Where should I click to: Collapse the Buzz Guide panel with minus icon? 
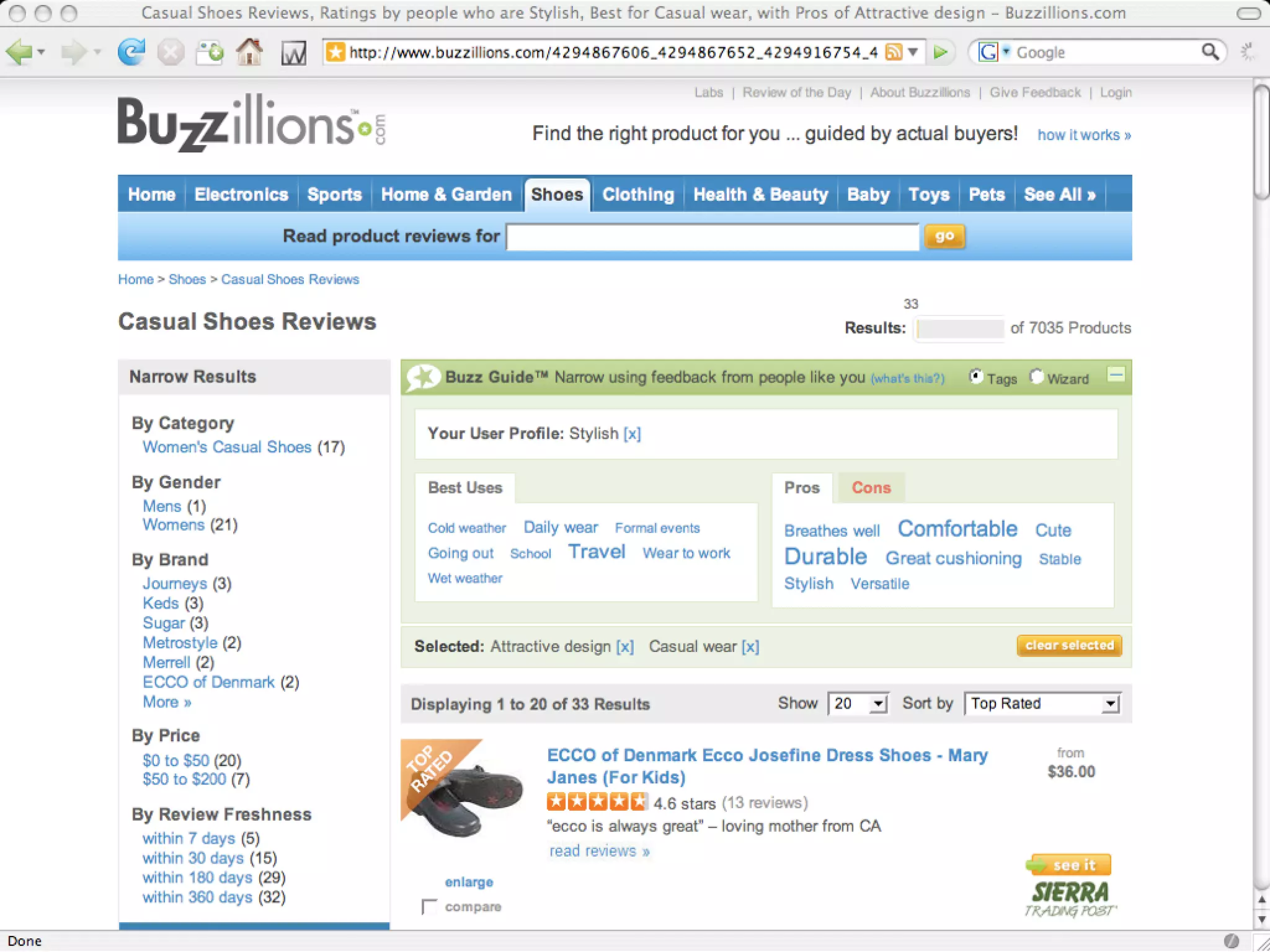[1116, 375]
